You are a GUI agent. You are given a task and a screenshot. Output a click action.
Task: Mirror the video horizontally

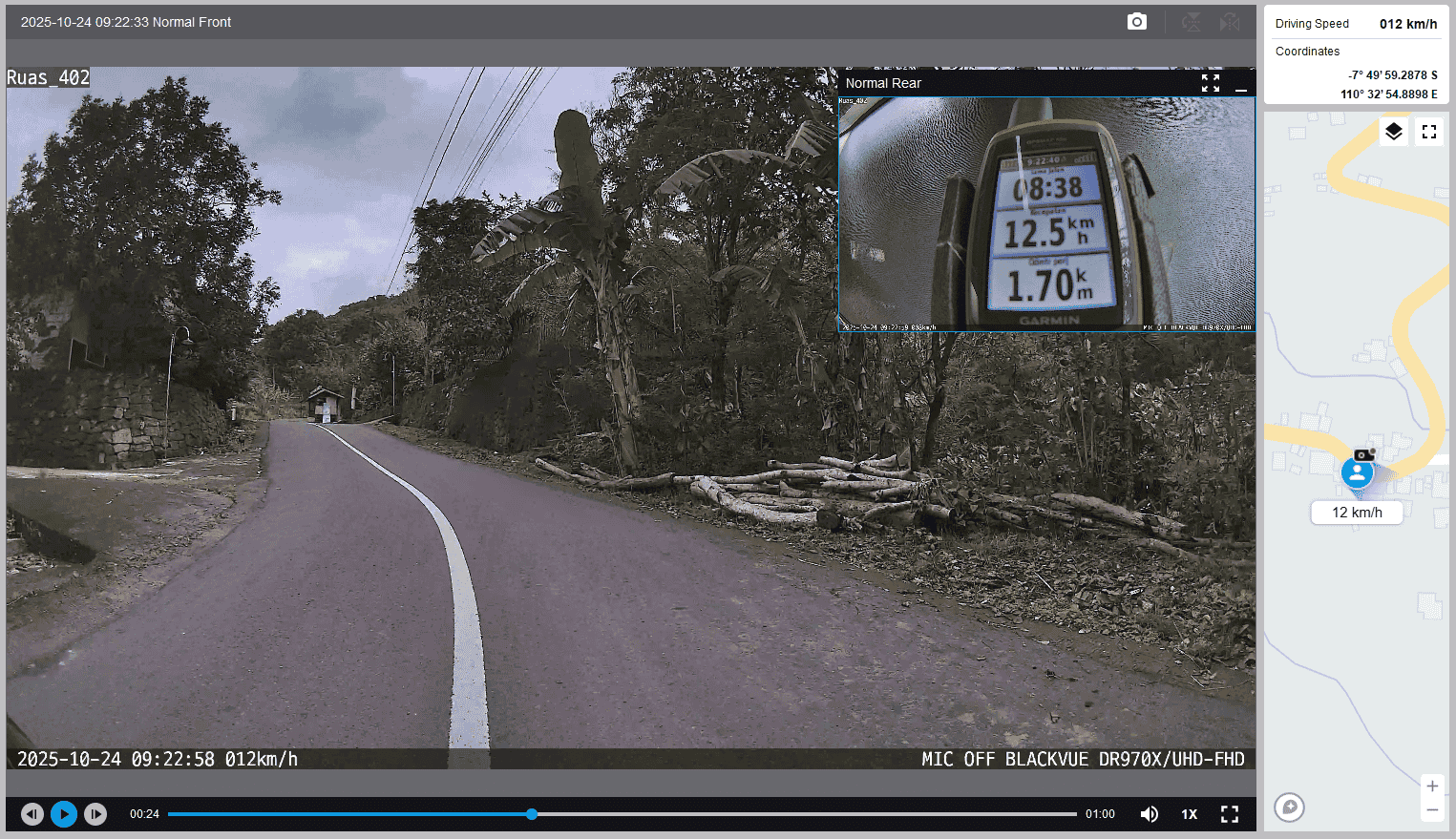click(1230, 22)
